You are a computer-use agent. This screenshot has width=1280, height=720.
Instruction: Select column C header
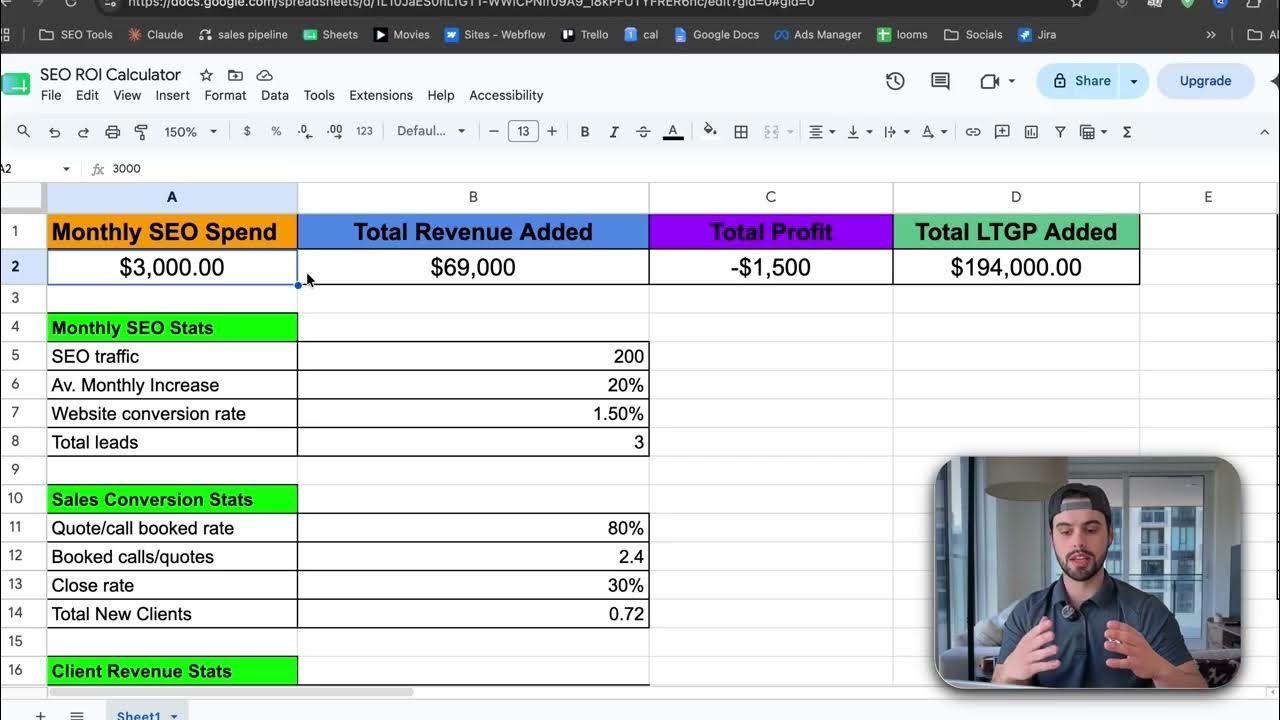tap(771, 197)
